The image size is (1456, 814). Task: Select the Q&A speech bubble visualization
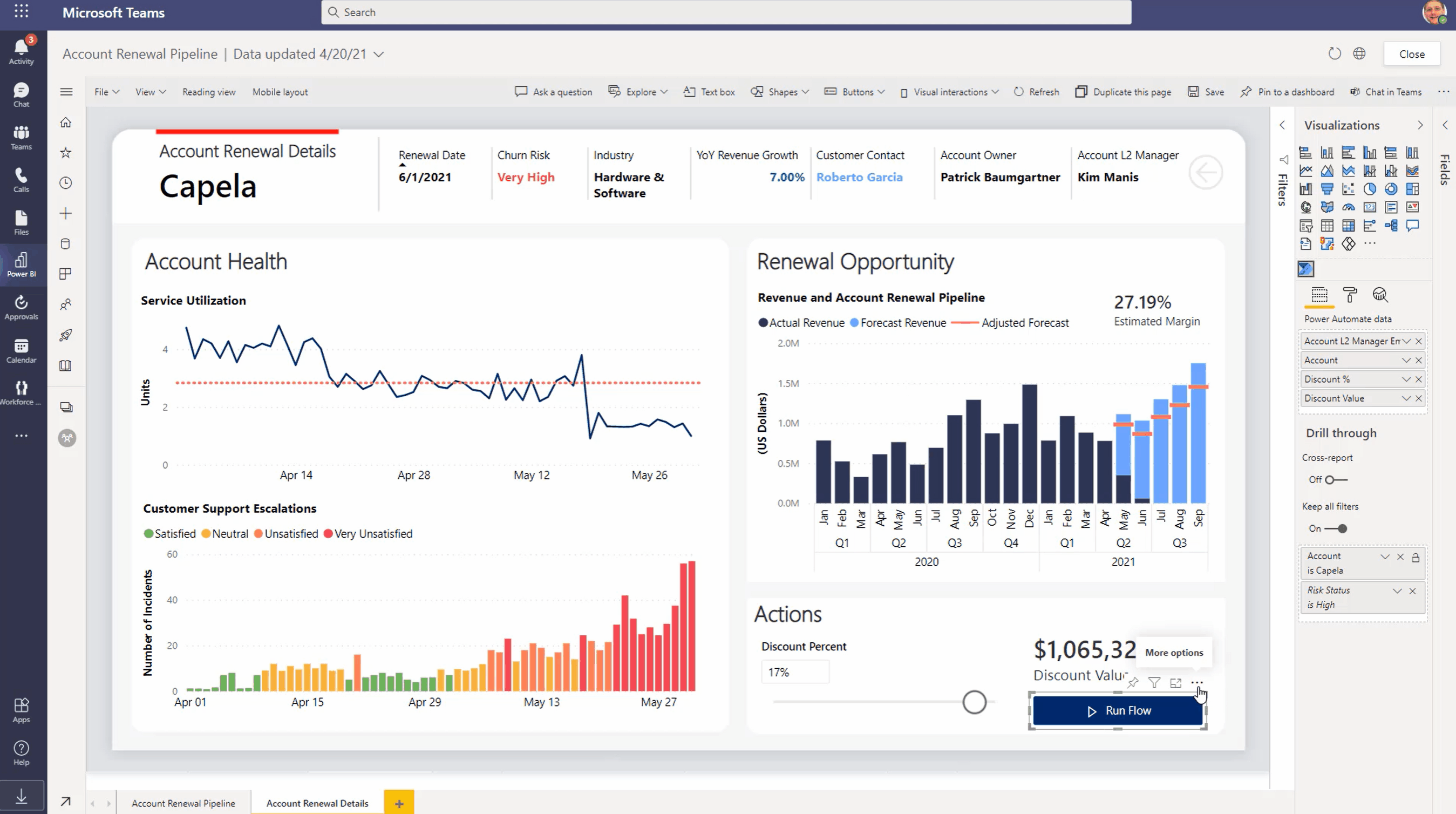pyautogui.click(x=1412, y=226)
